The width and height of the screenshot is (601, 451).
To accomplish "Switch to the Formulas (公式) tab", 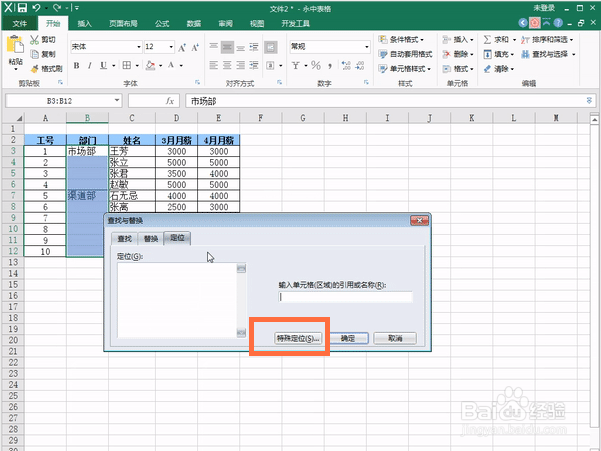I will point(162,23).
